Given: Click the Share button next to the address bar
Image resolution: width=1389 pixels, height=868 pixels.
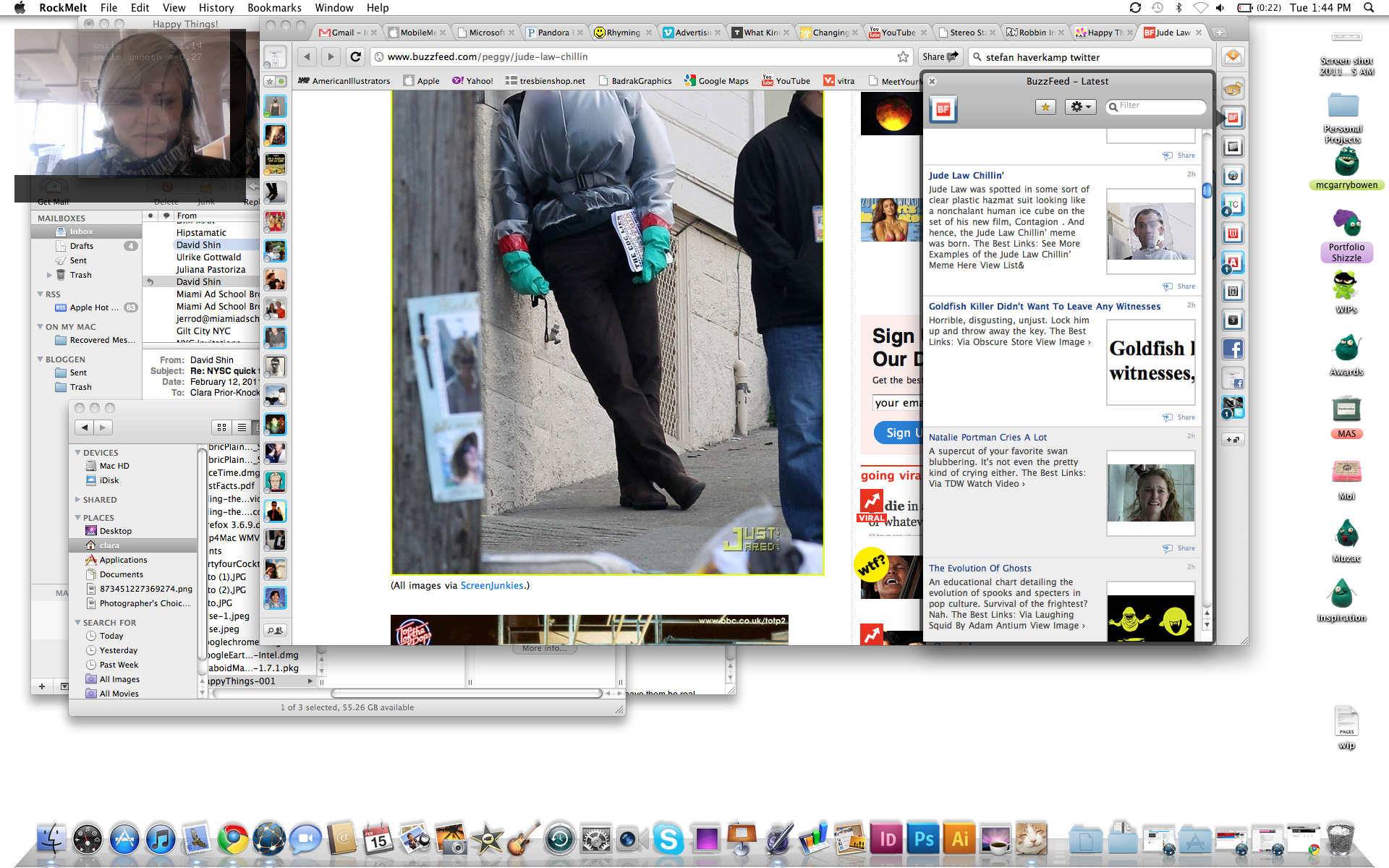Looking at the screenshot, I should pyautogui.click(x=940, y=56).
